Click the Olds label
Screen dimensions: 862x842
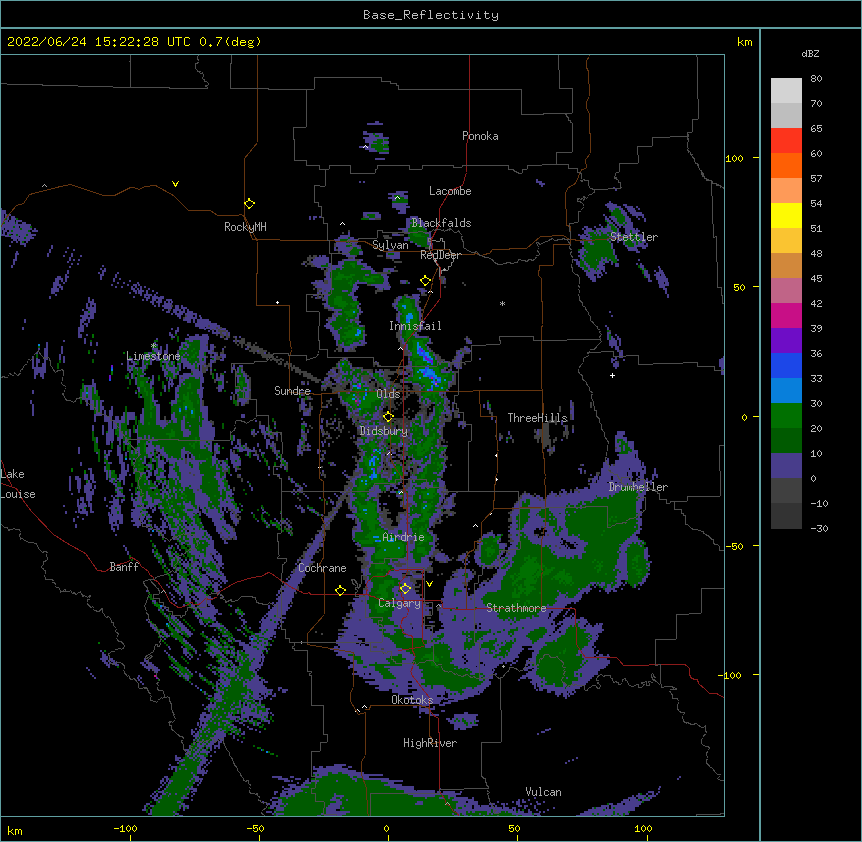tap(388, 394)
